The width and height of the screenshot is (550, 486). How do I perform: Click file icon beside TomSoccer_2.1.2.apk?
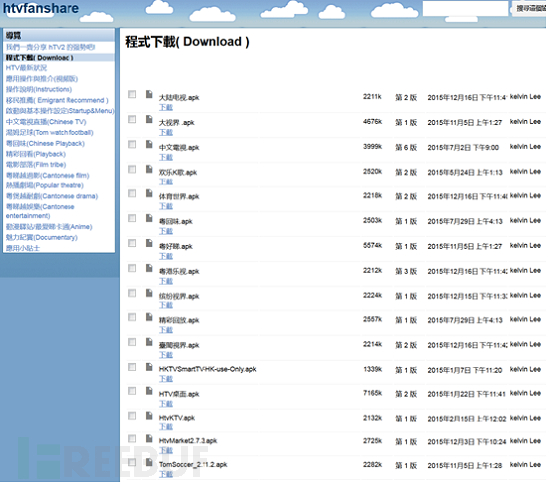[149, 463]
